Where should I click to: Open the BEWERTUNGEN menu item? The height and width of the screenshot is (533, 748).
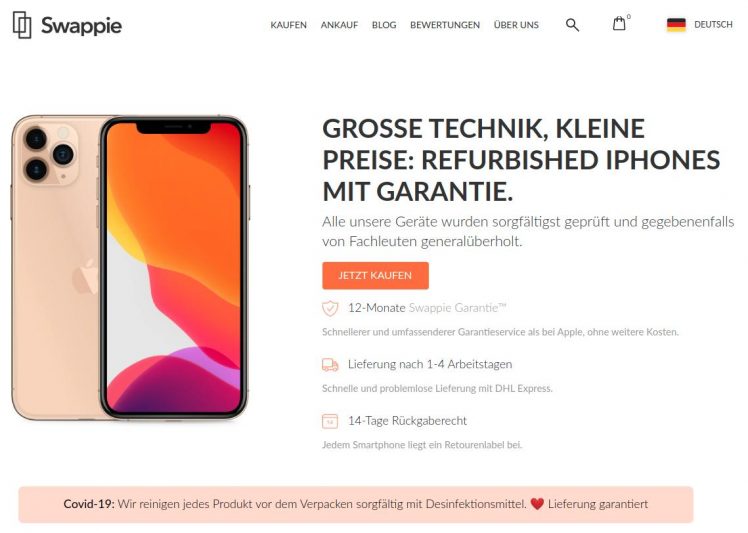tap(445, 25)
